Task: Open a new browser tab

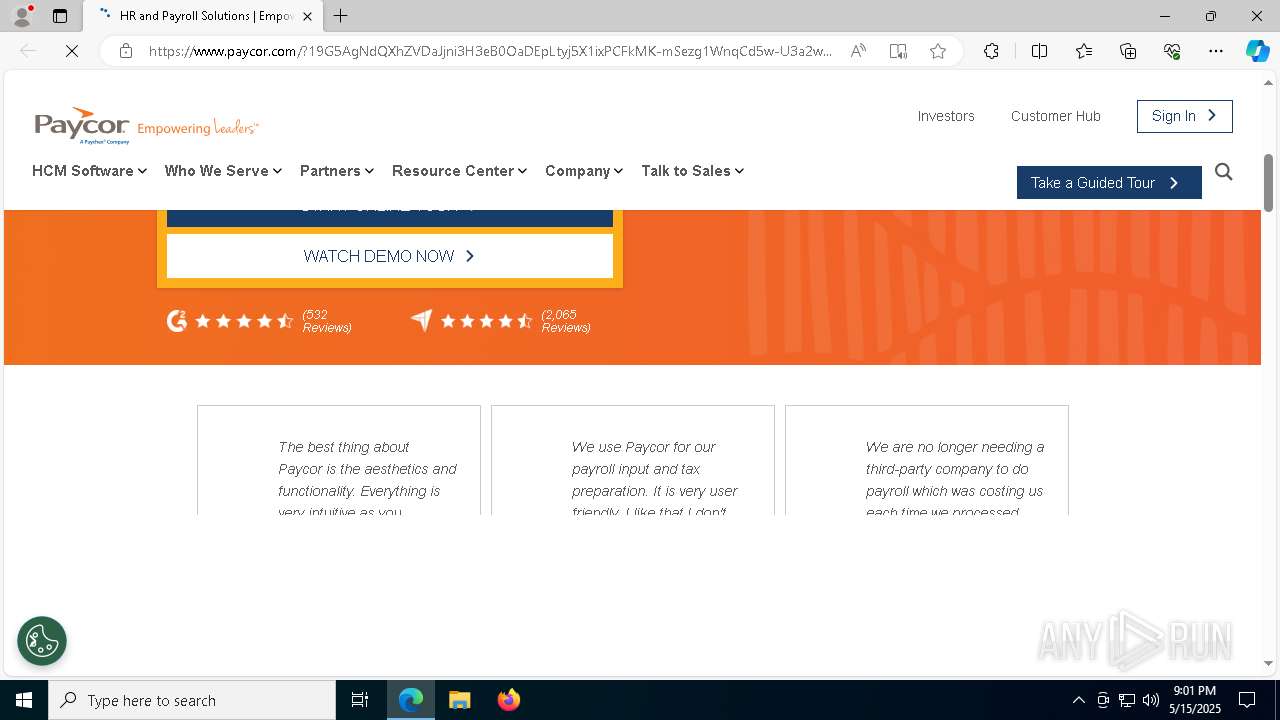Action: click(341, 16)
